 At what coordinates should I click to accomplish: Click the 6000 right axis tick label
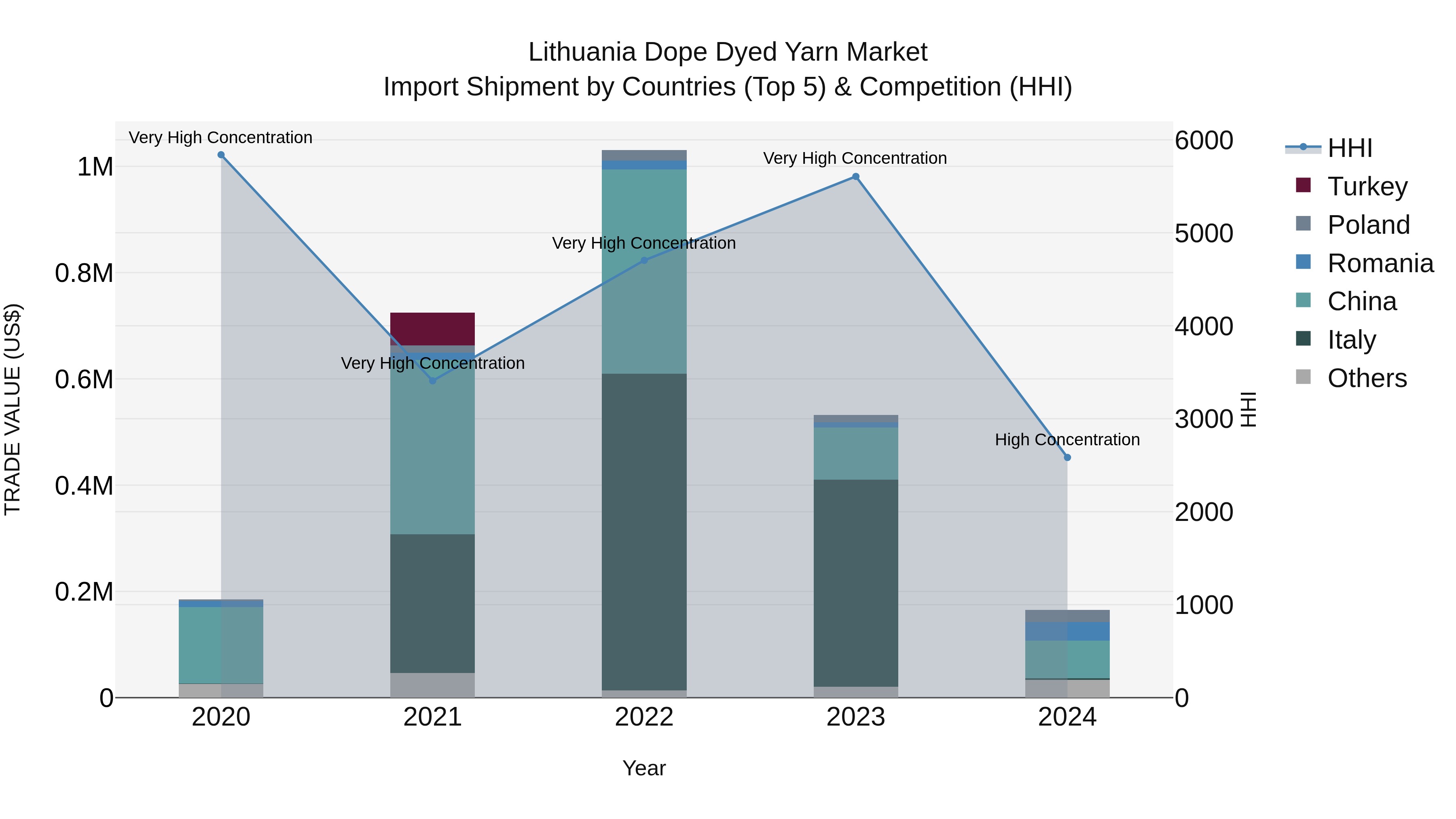click(1204, 140)
